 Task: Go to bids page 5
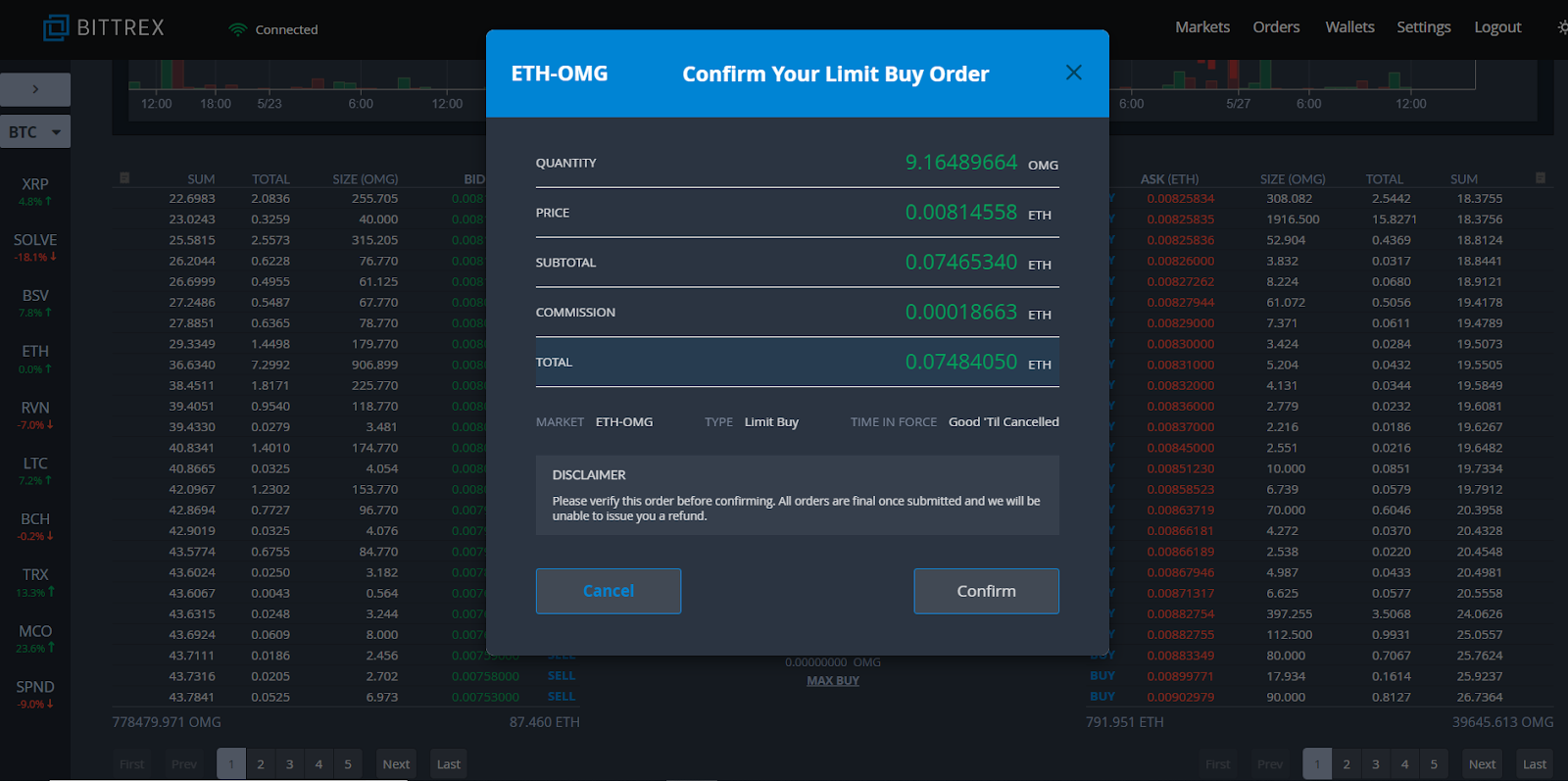[x=348, y=764]
